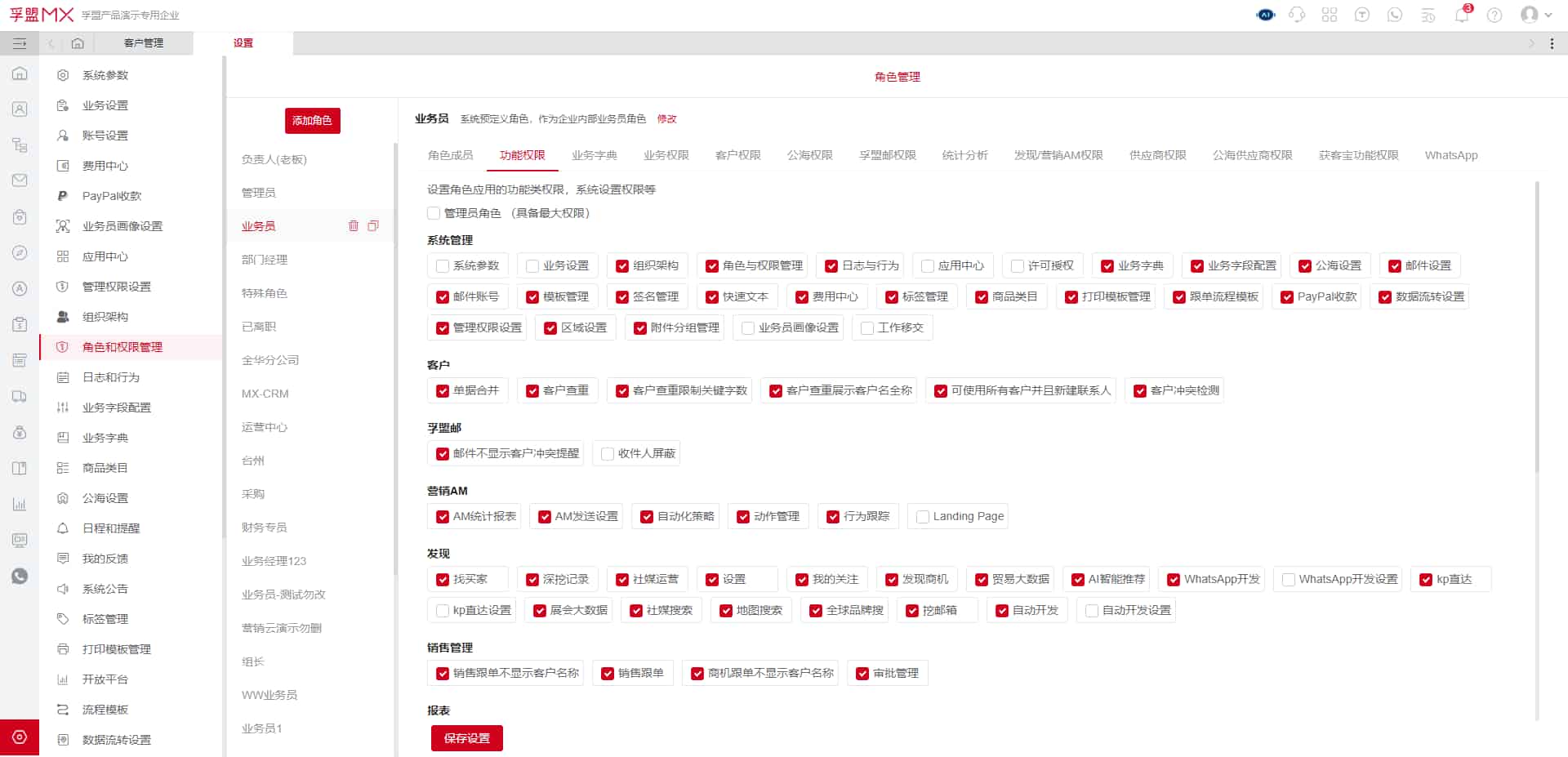Copy the 业务员 role via duplicate icon
This screenshot has width=1568, height=757.
tap(373, 226)
